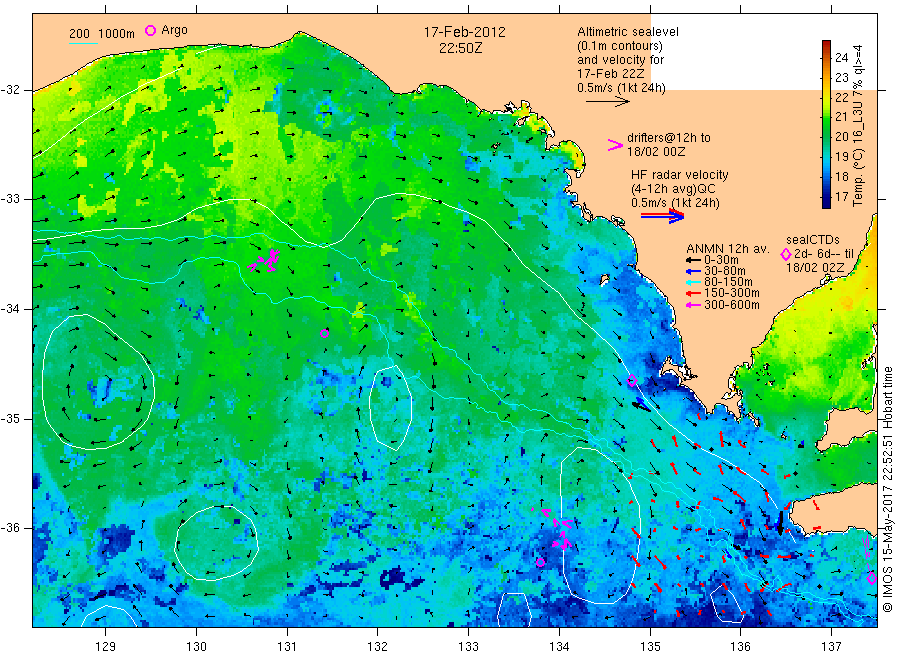The width and height of the screenshot is (900, 660).
Task: Select the black 0-30m ANMN arrow
Action: 693,260
